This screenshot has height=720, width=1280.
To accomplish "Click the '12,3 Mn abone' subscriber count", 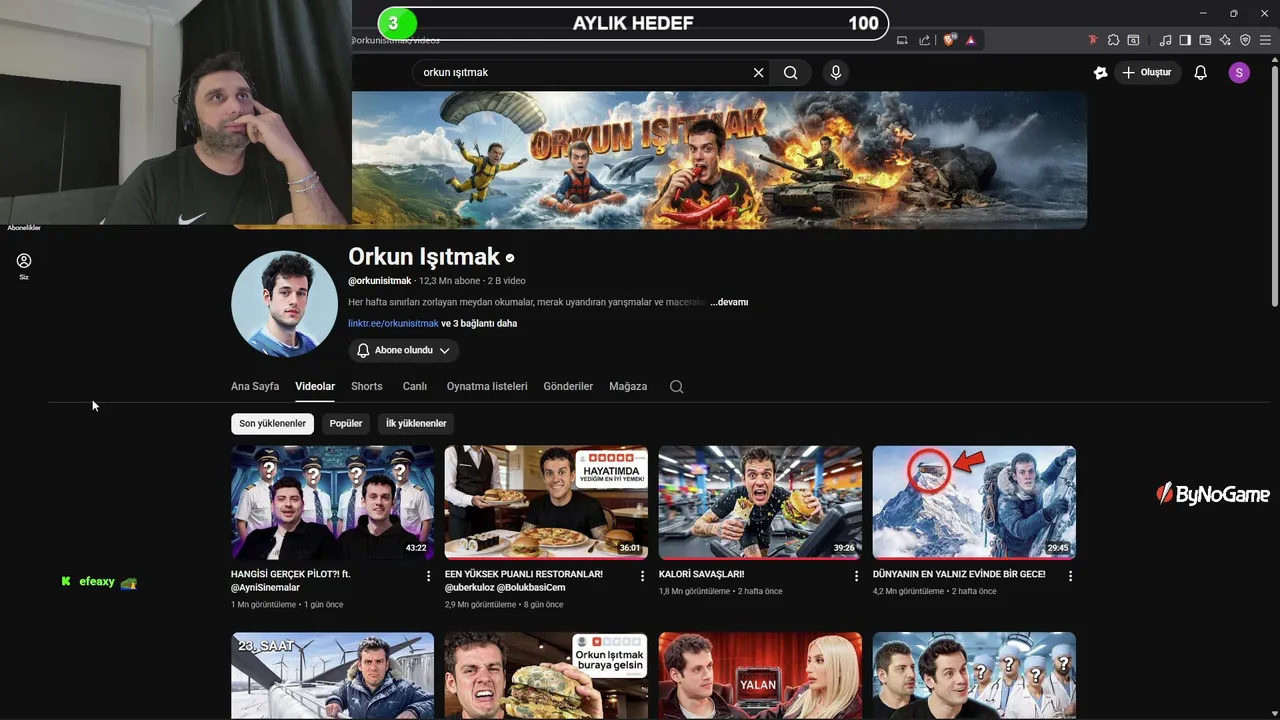I will [x=449, y=281].
